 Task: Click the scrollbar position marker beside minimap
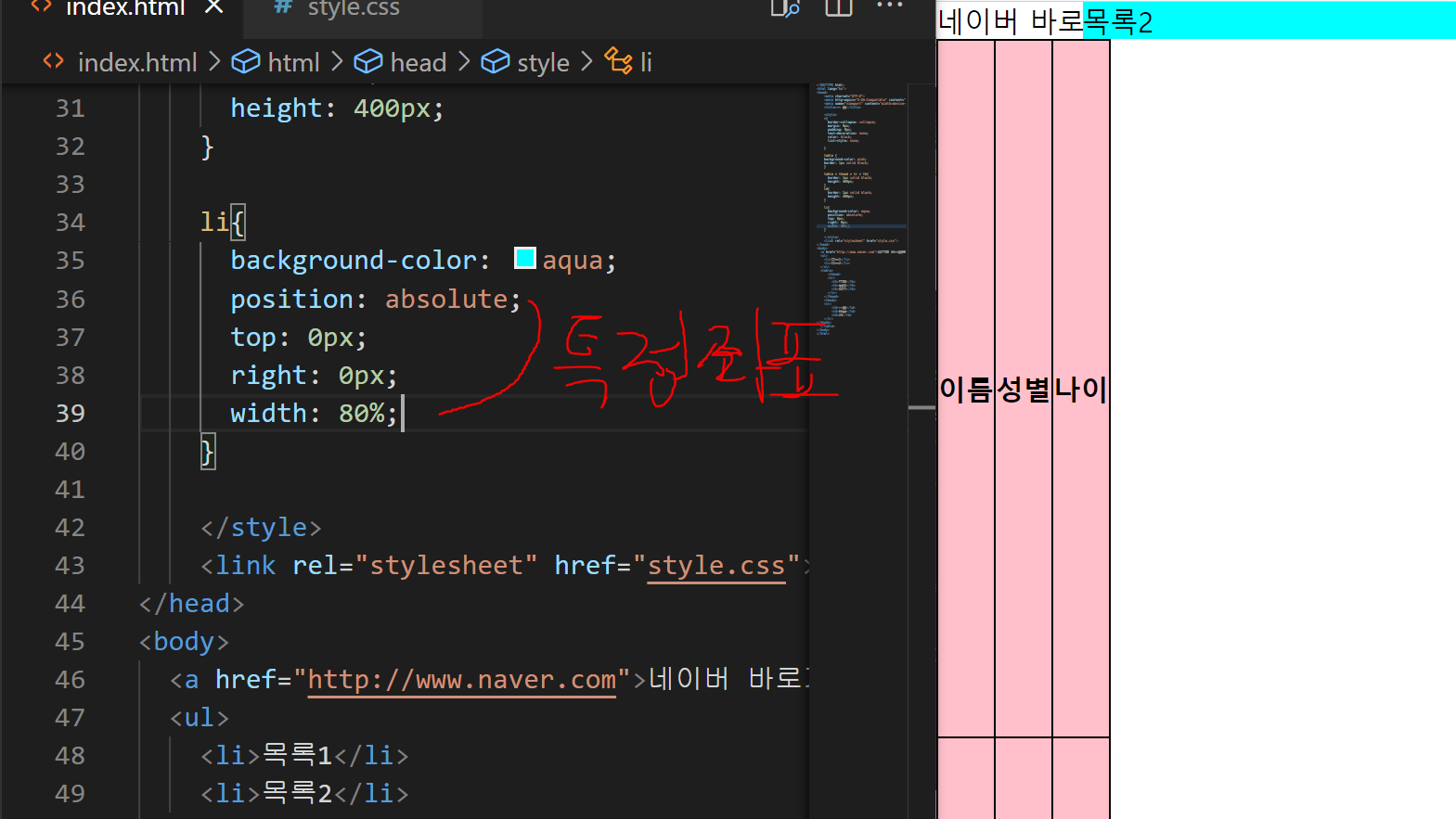(x=921, y=407)
